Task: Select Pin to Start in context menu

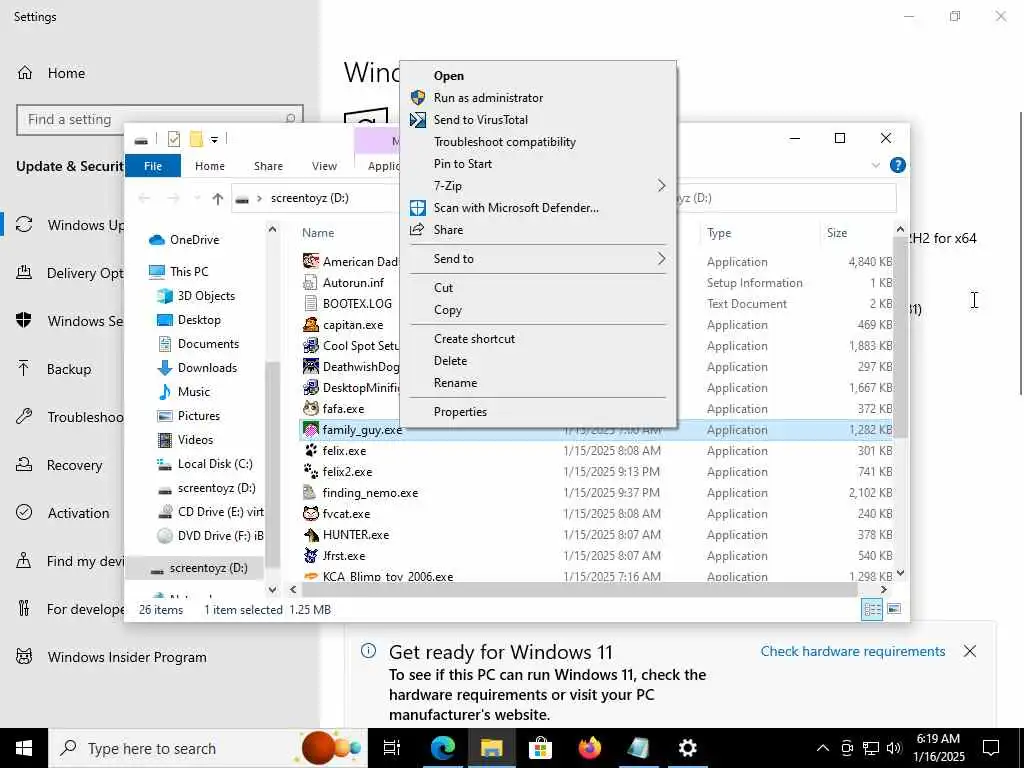Action: (x=538, y=164)
